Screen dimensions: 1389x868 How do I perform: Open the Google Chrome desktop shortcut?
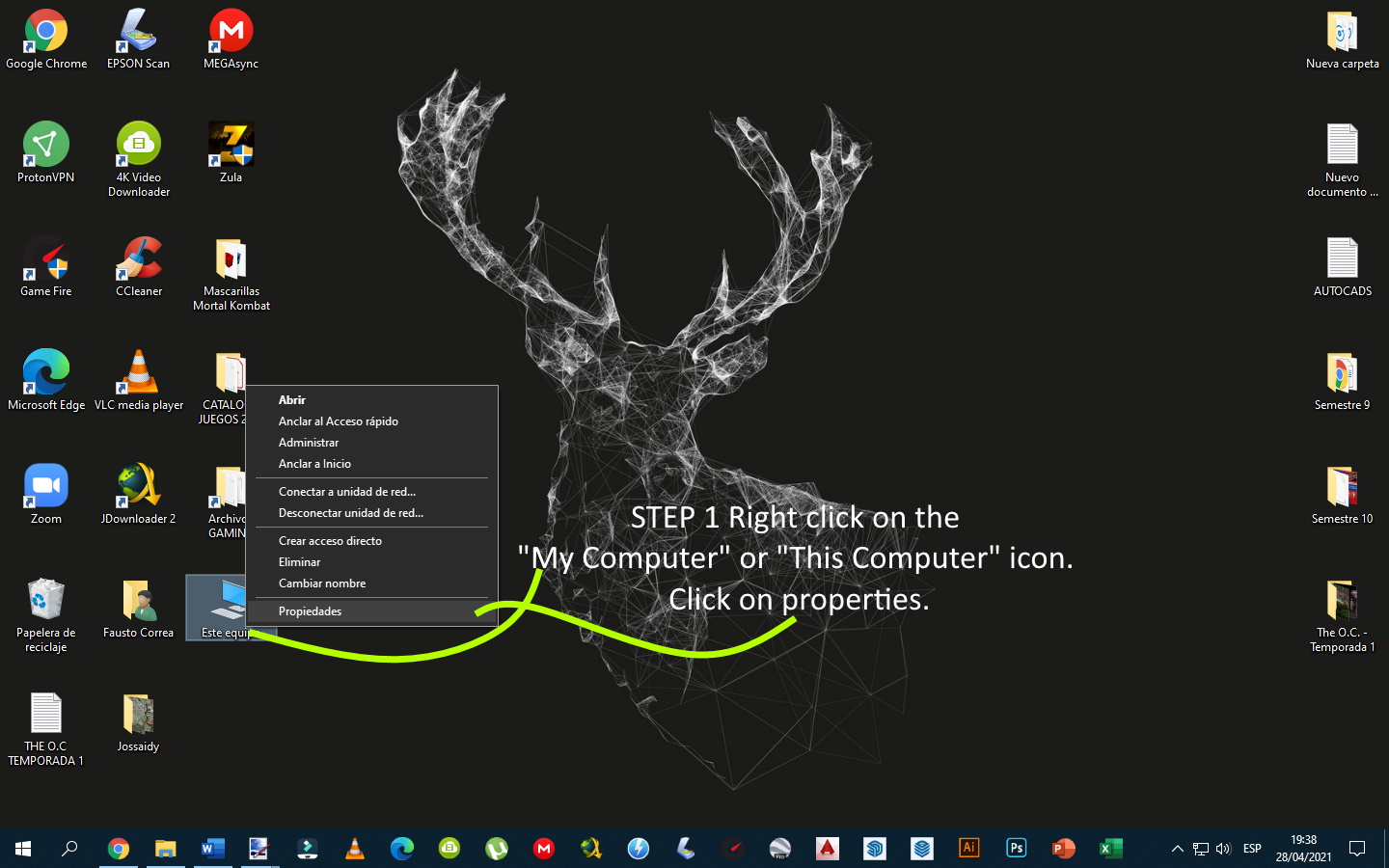[x=46, y=39]
